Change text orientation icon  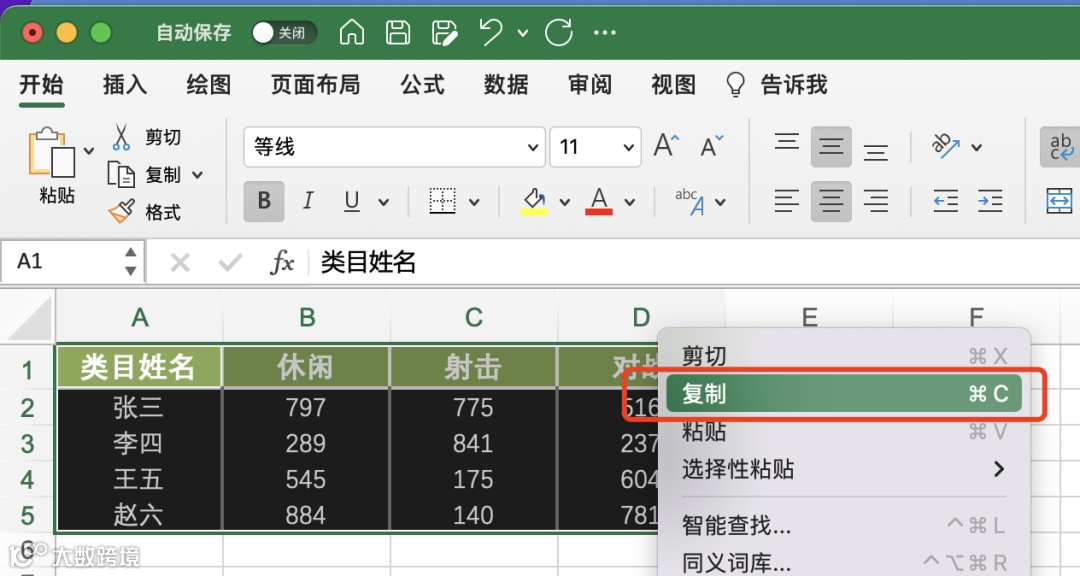pyautogui.click(x=946, y=146)
